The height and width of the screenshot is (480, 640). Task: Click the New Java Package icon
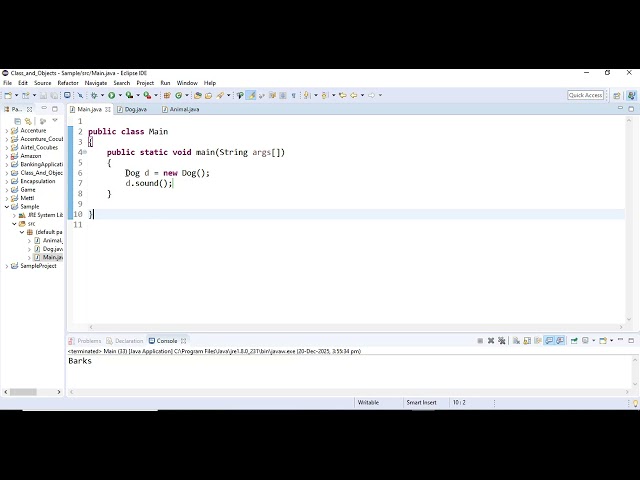pyautogui.click(x=167, y=96)
